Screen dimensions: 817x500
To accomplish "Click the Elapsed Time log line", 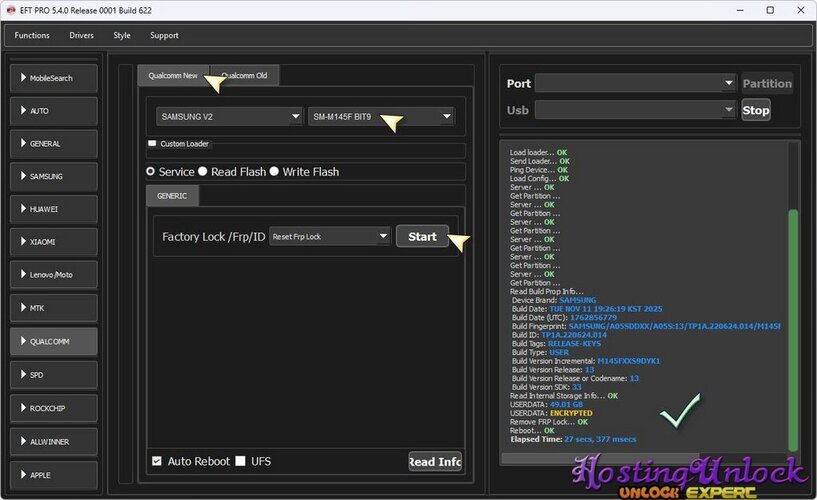I will point(573,439).
